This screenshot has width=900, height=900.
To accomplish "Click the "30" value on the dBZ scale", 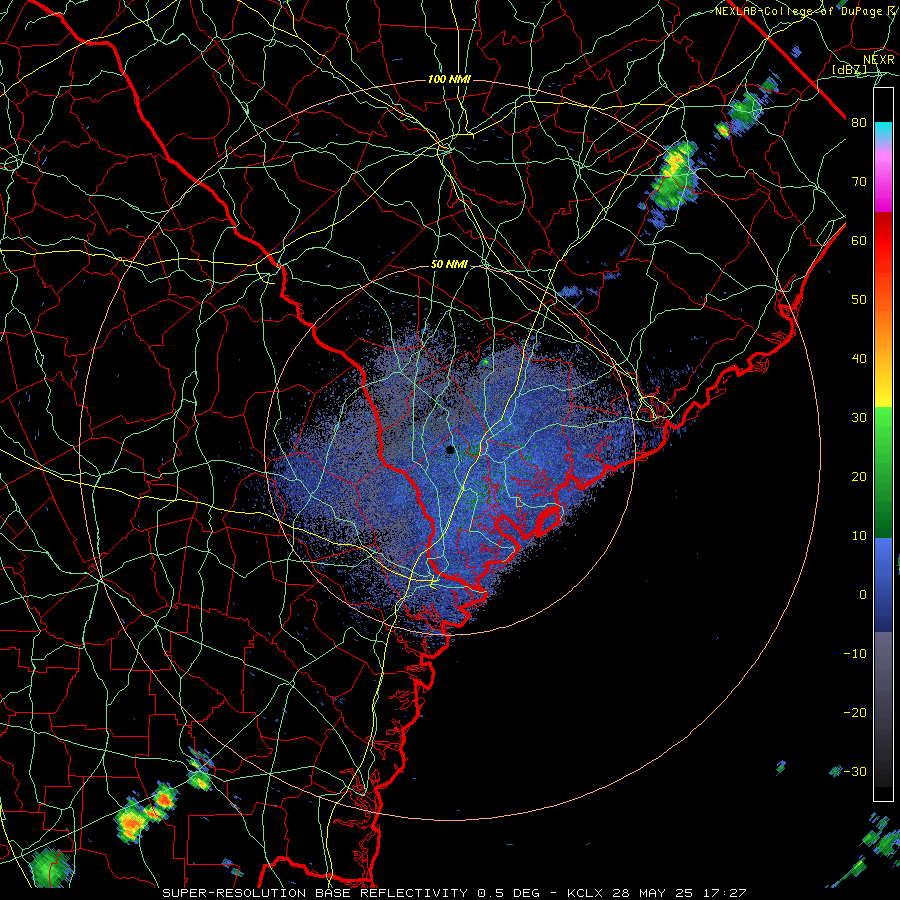I will [859, 418].
